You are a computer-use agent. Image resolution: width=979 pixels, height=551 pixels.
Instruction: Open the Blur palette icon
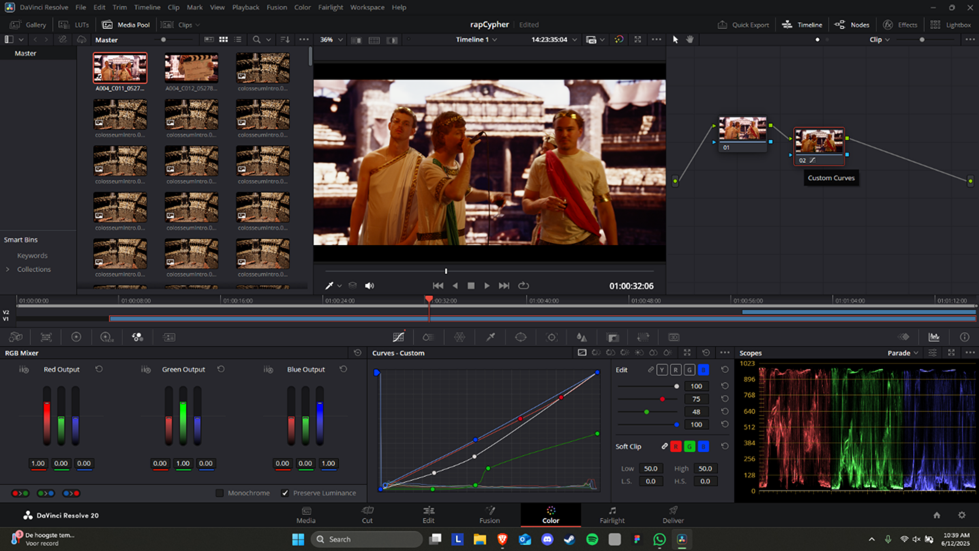click(x=582, y=337)
